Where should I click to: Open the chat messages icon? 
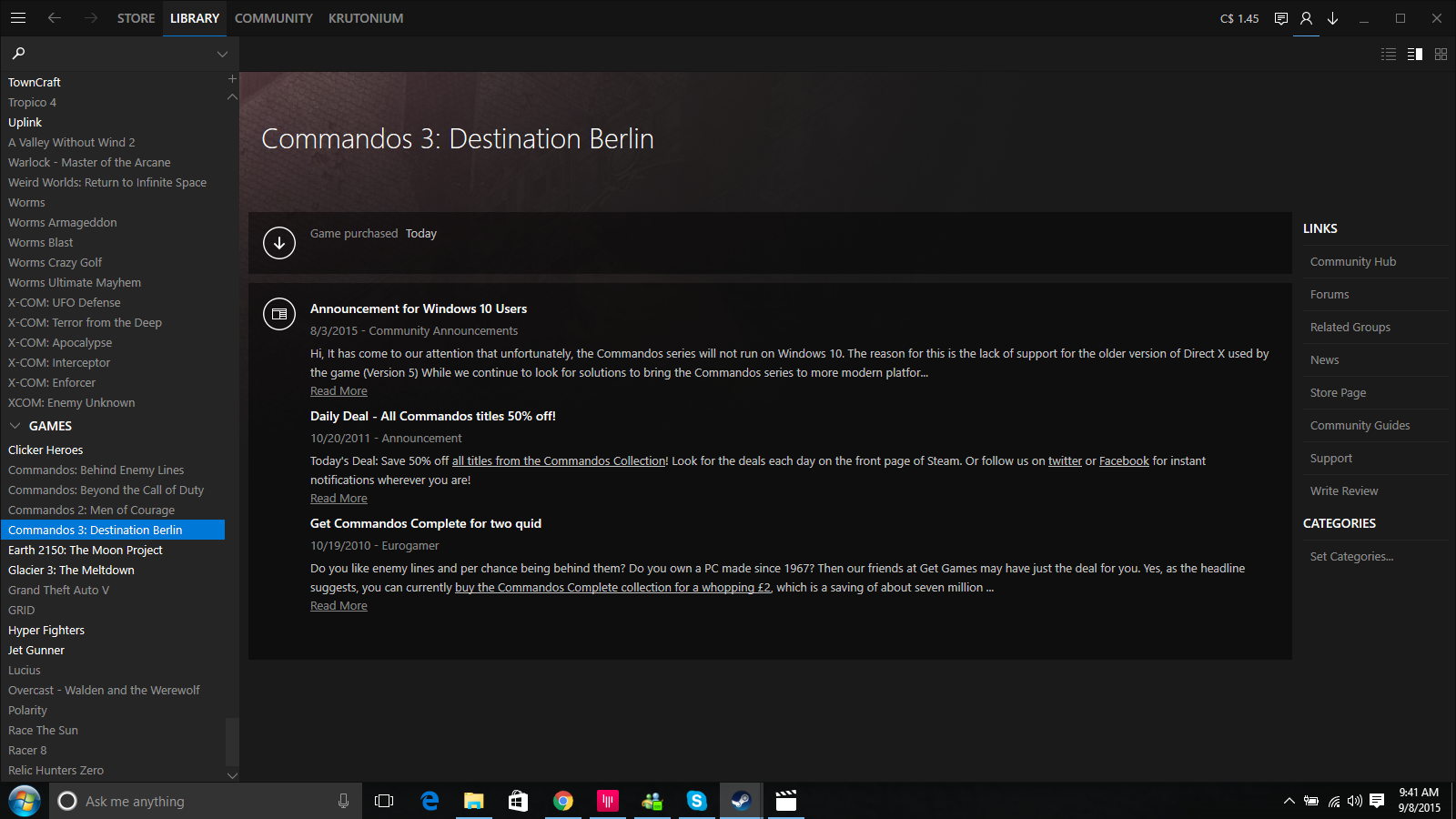(1281, 18)
